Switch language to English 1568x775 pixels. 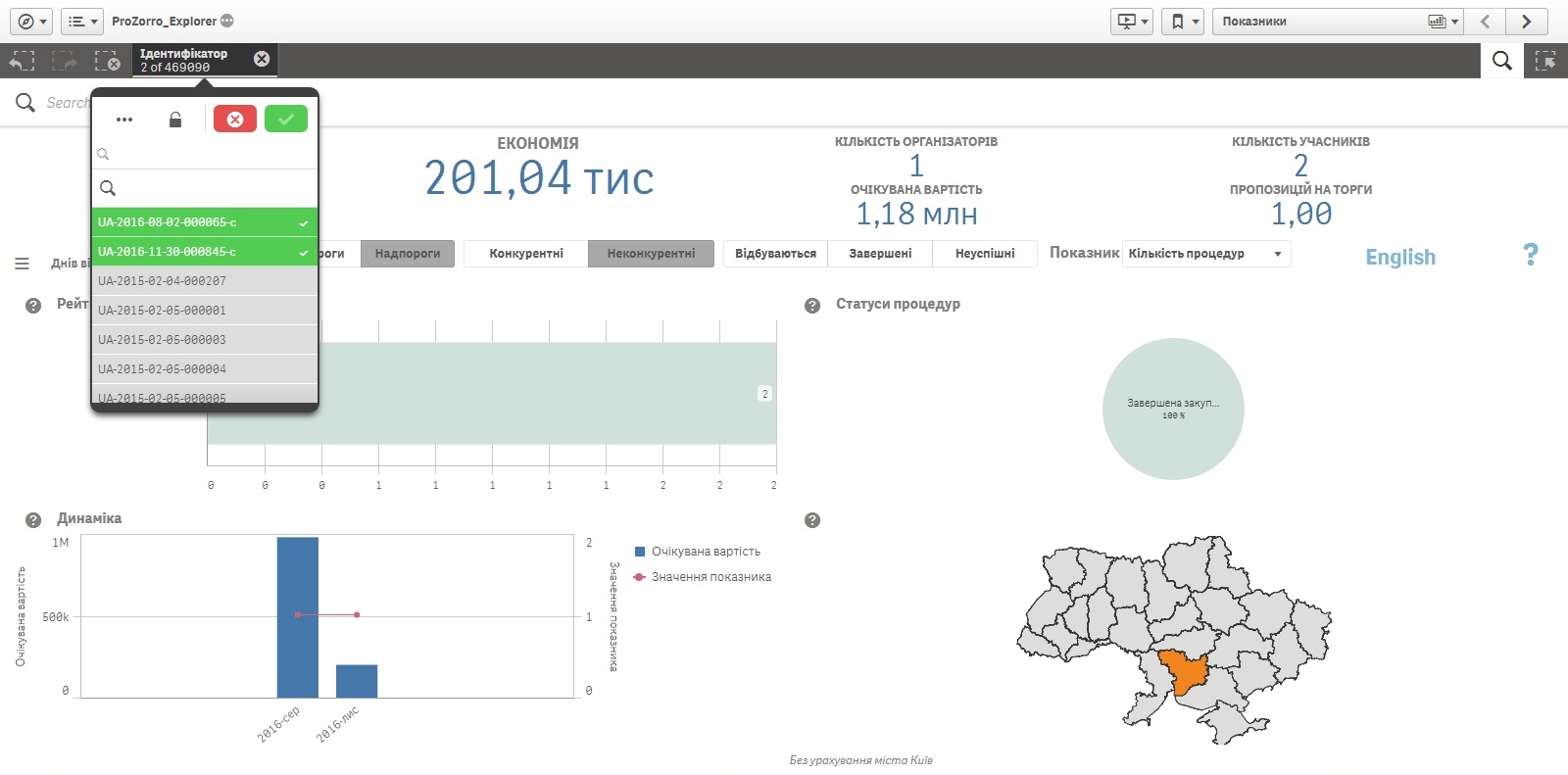click(x=1399, y=257)
